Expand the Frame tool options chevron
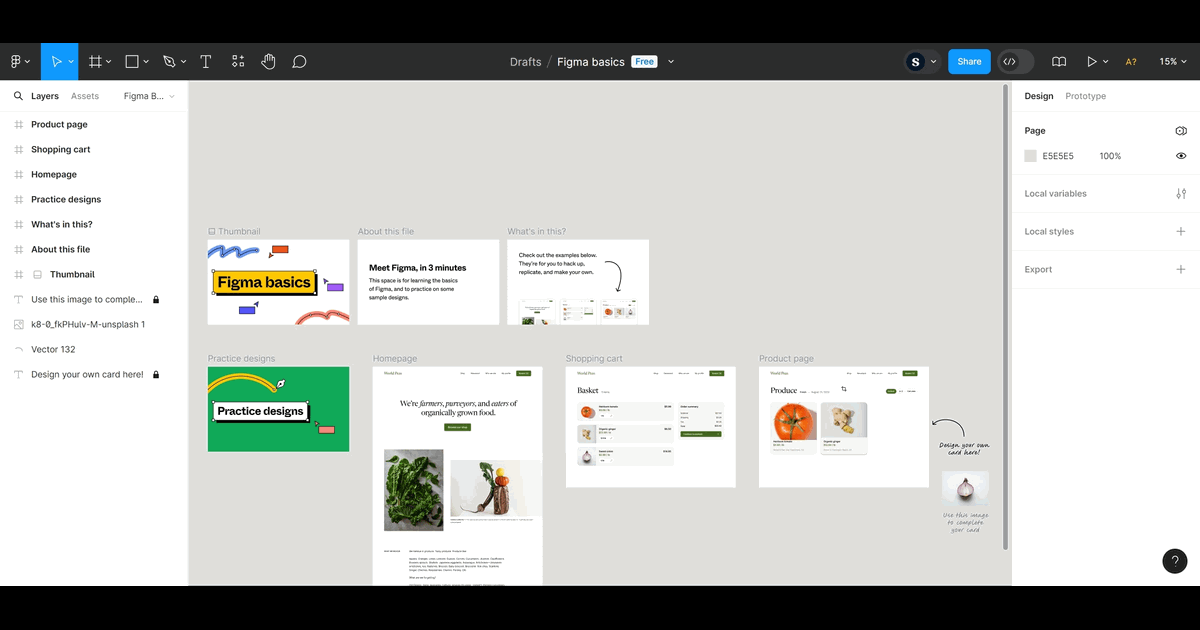Viewport: 1200px width, 630px height. tap(109, 62)
